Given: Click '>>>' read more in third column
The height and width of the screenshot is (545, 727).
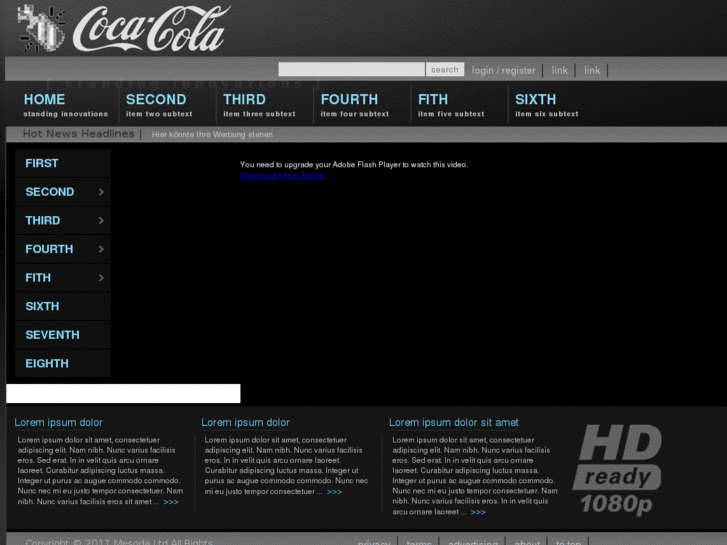Looking at the screenshot, I should tap(478, 512).
